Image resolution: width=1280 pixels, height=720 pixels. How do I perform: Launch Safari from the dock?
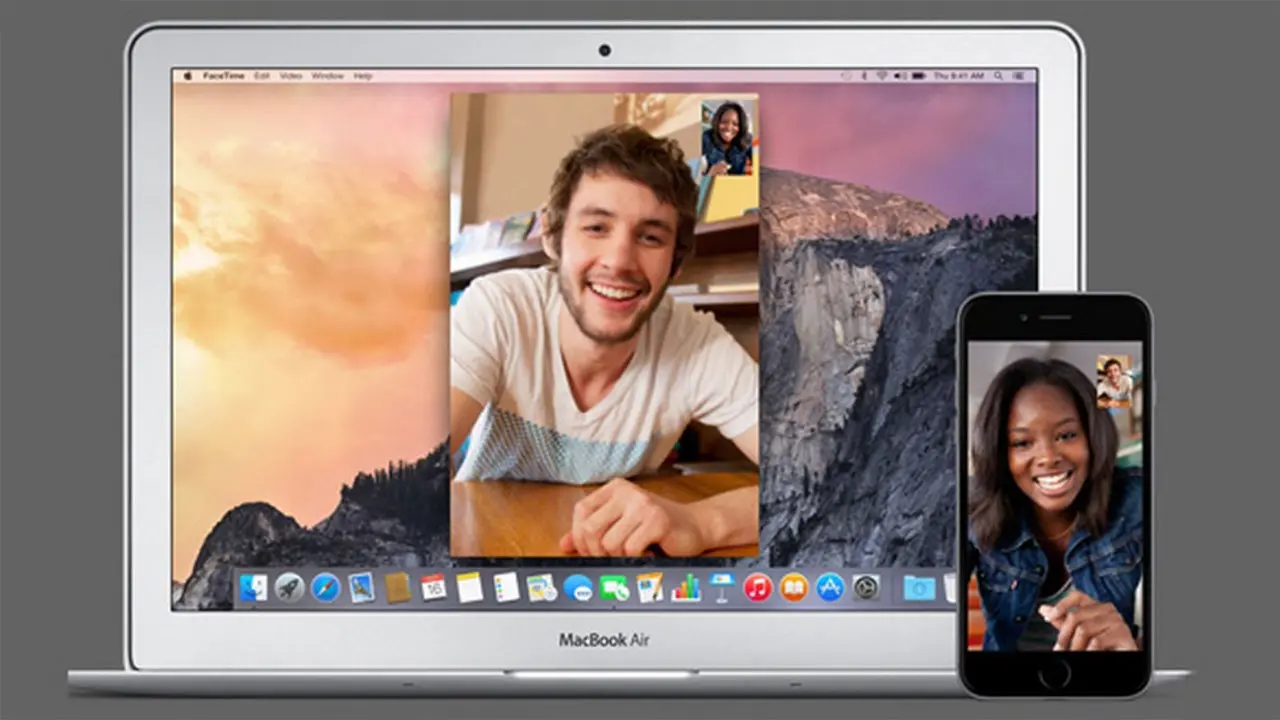click(325, 588)
